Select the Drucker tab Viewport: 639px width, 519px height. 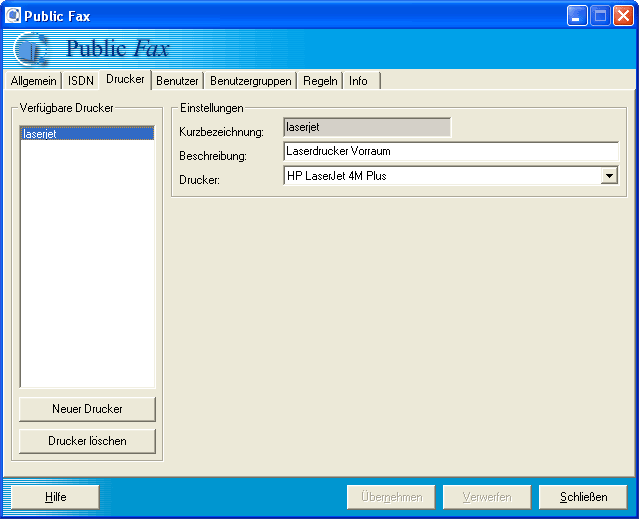(x=125, y=79)
